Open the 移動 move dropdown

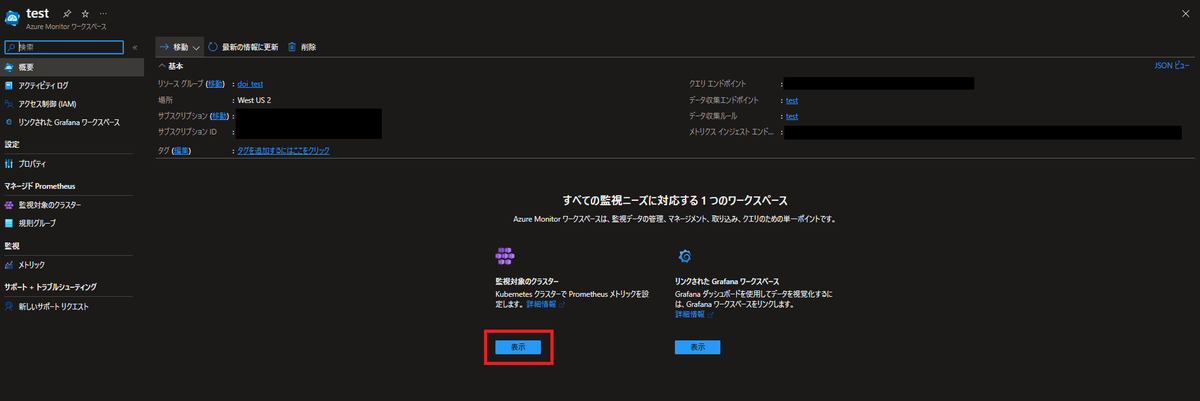(x=180, y=47)
